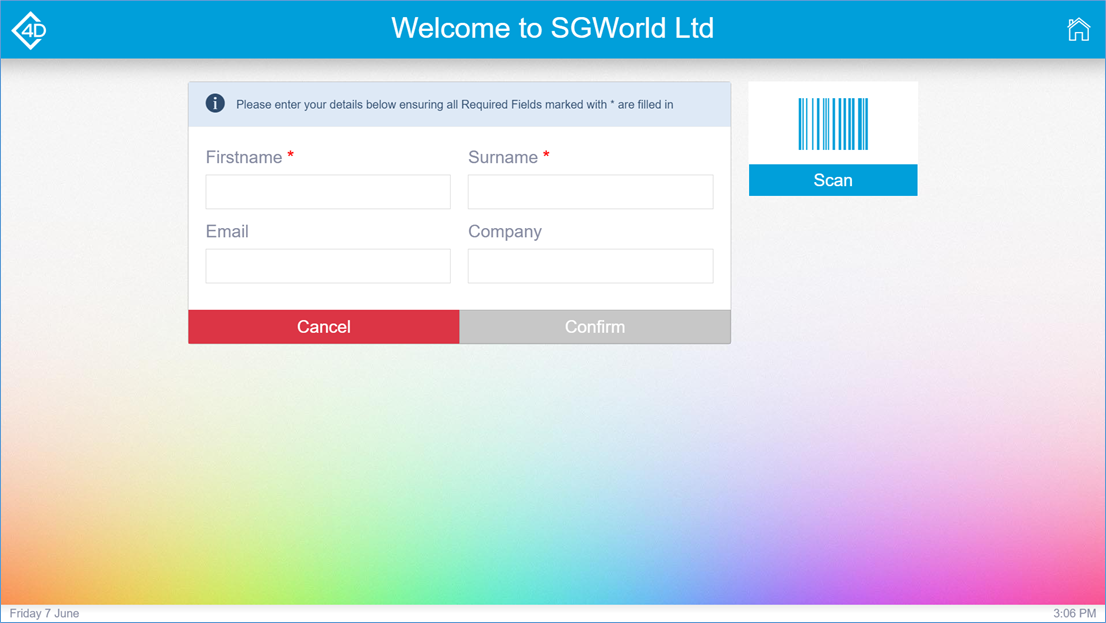Focus the Surname input field
Screen dimensions: 1106x623
[x=590, y=192]
